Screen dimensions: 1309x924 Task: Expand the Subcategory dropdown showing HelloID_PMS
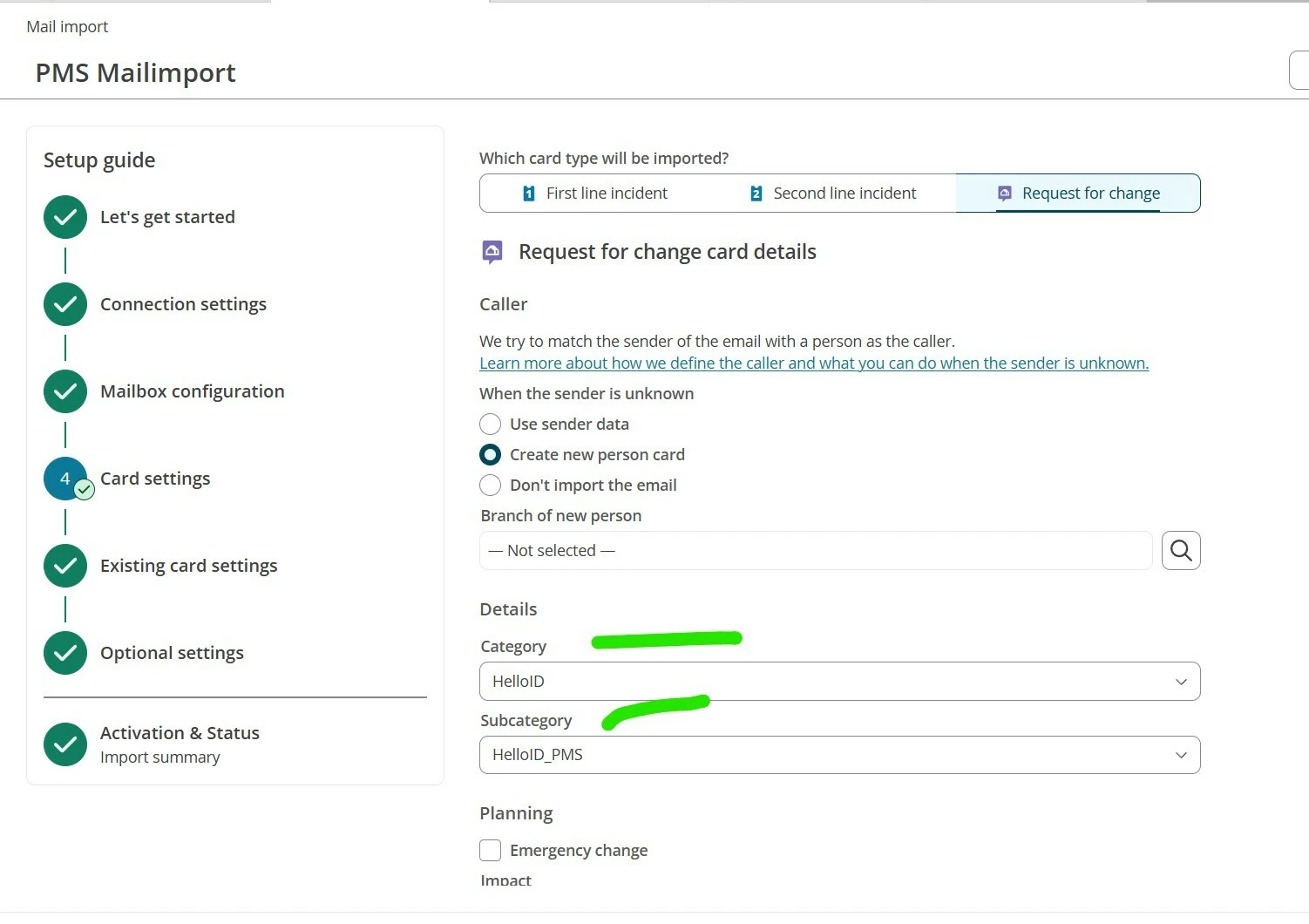tap(839, 755)
